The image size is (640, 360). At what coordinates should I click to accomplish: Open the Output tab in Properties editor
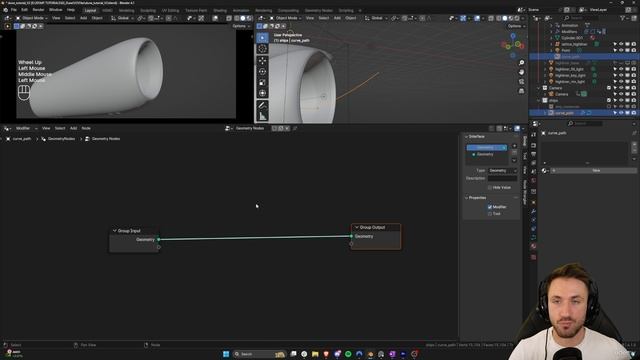533,154
